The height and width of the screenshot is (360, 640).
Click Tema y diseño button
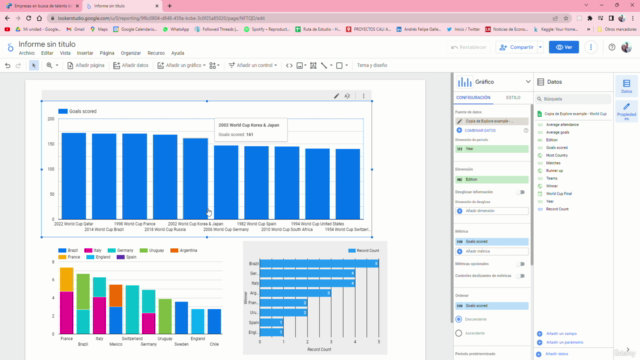click(x=372, y=65)
